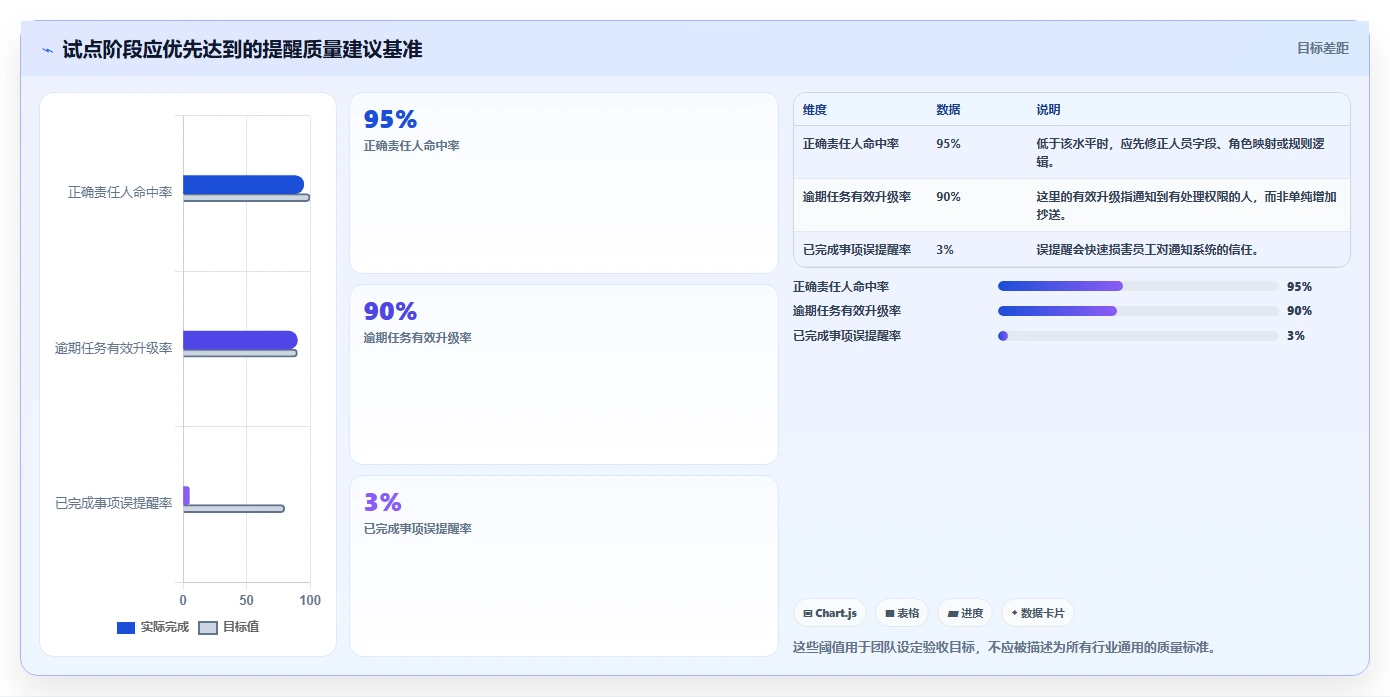Viewport: 1390px width, 697px height.
Task: Click the 数据 column header
Action: (948, 110)
